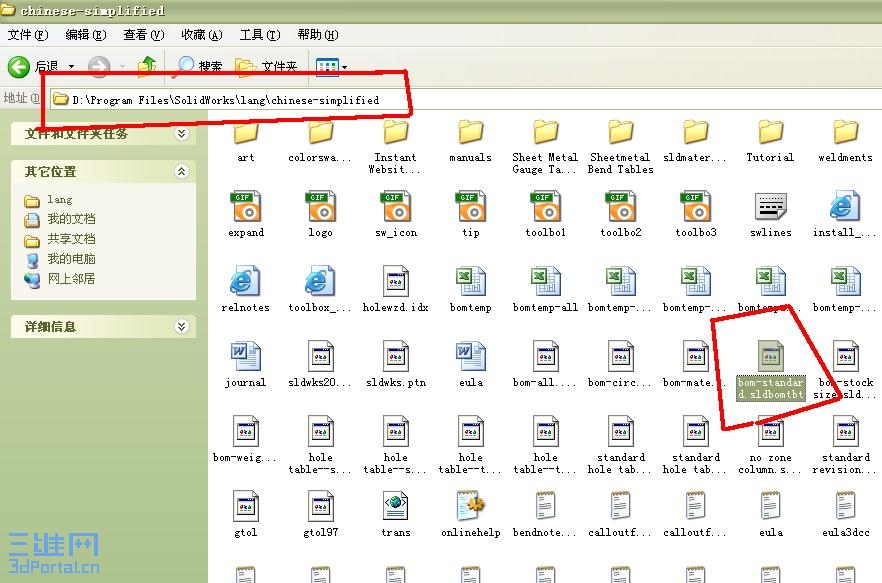882x583 pixels.
Task: Select the relnotes HTML file
Action: coord(245,289)
